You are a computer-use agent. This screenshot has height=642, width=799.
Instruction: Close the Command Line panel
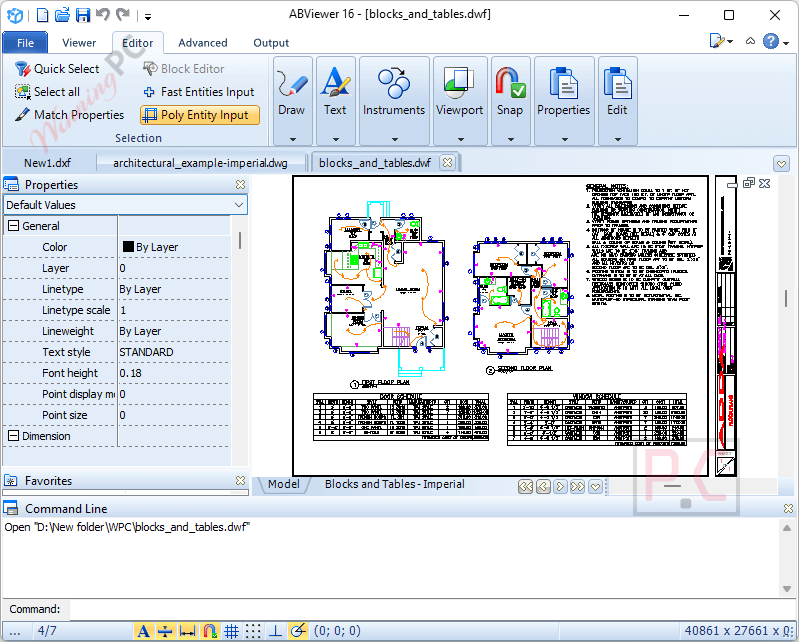pos(788,509)
